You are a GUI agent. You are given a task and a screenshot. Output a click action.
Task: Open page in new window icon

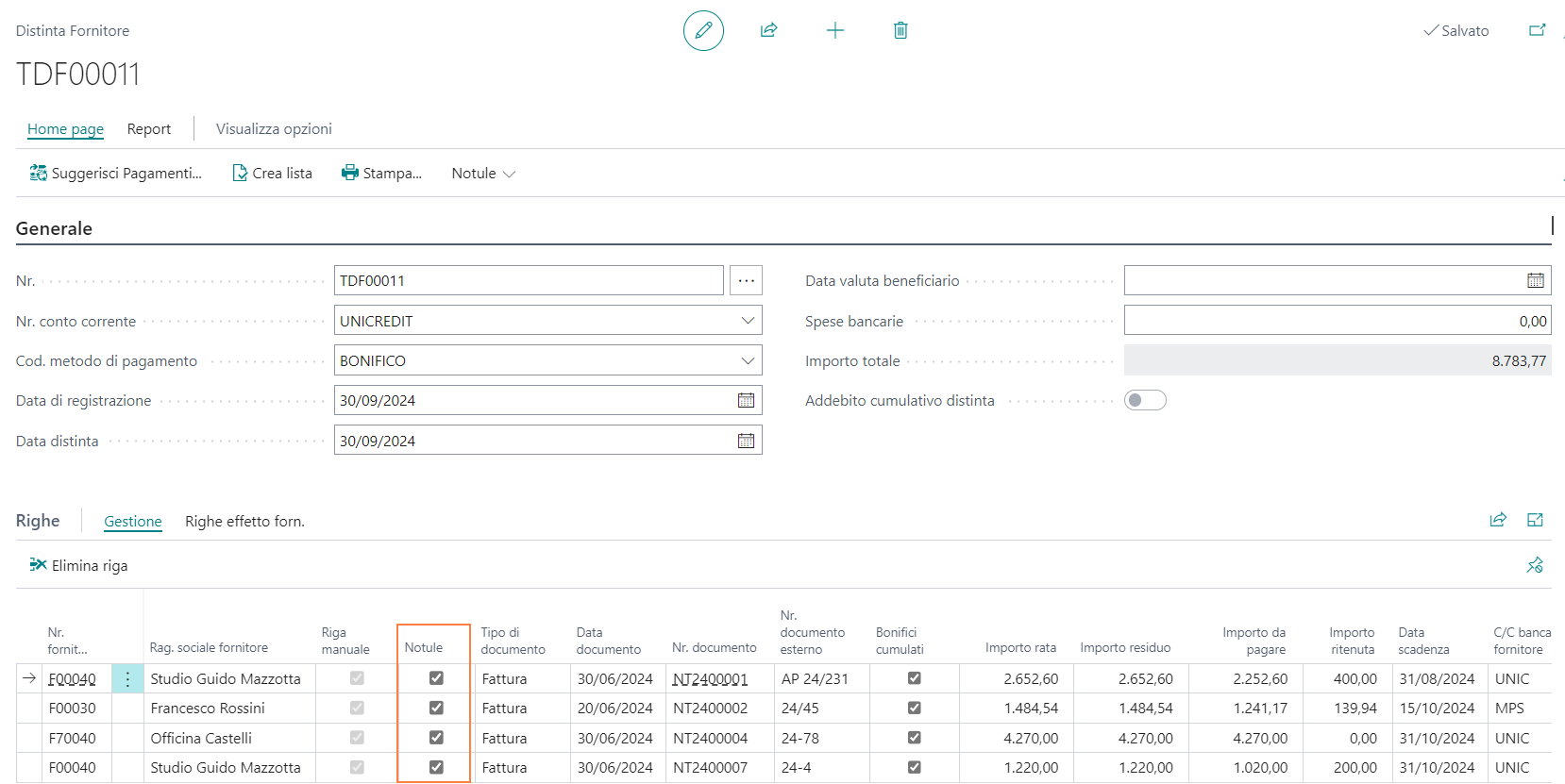point(1537,31)
